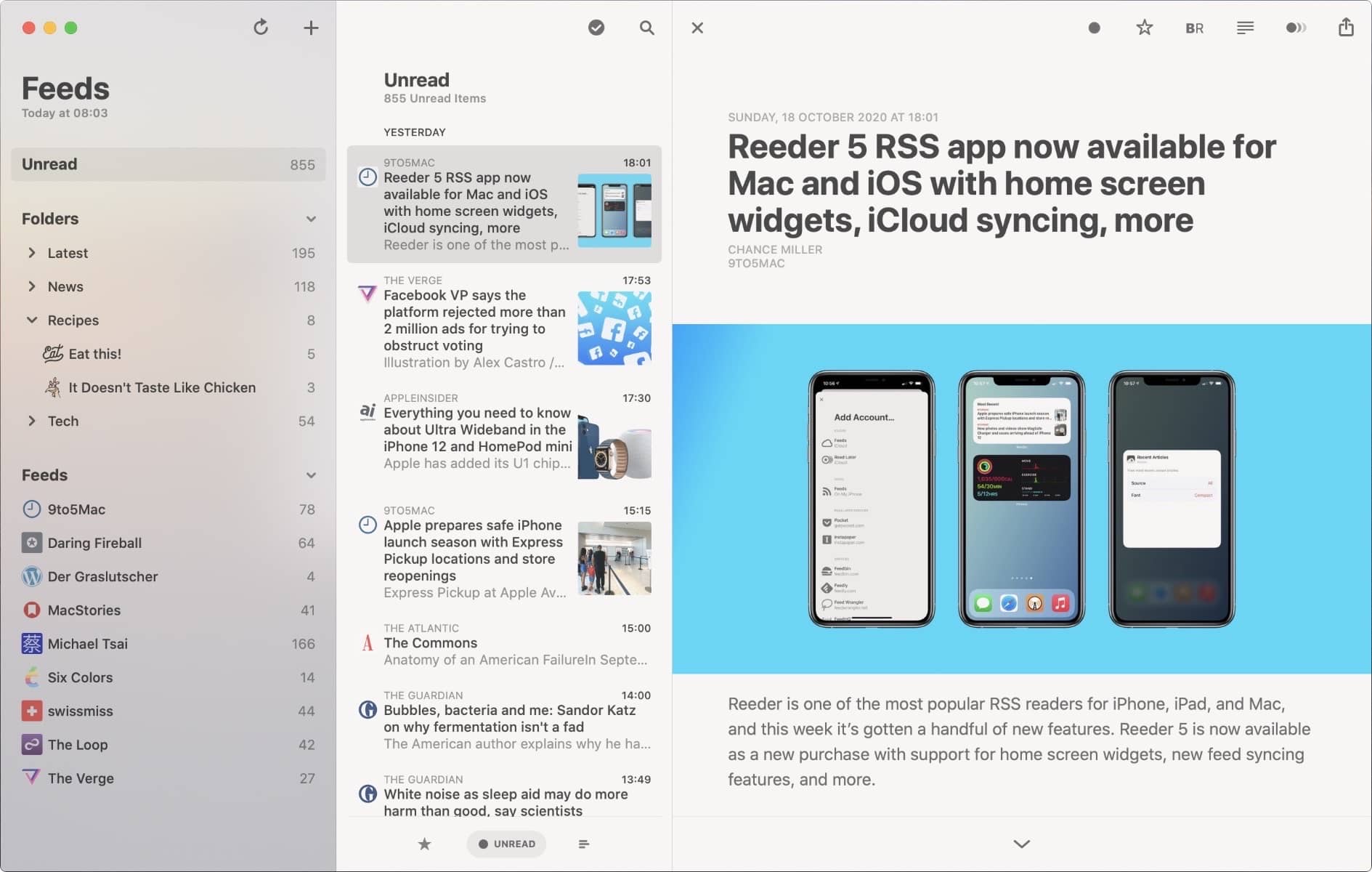Mark all items as read via the checkmark icon
1372x872 pixels.
click(x=596, y=28)
